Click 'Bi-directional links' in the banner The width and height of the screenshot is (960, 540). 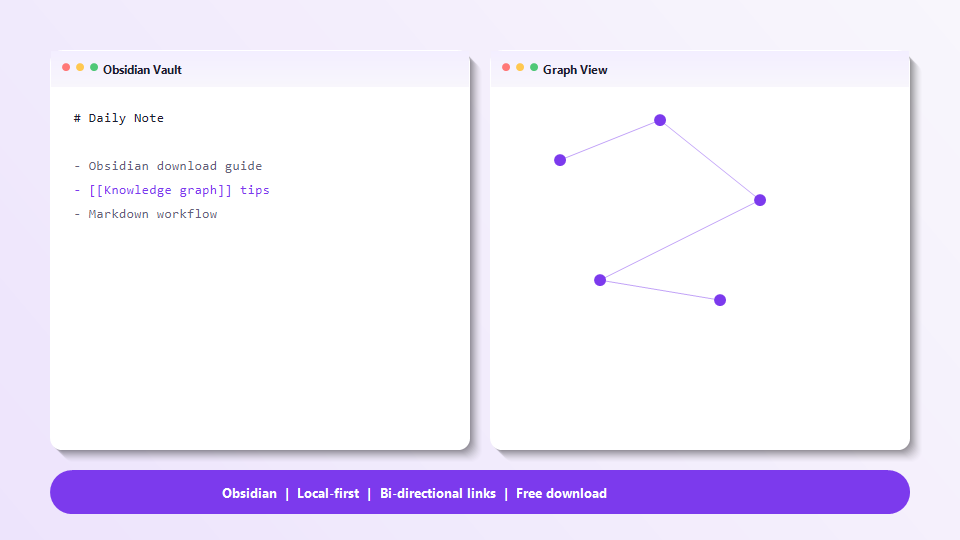[x=438, y=493]
